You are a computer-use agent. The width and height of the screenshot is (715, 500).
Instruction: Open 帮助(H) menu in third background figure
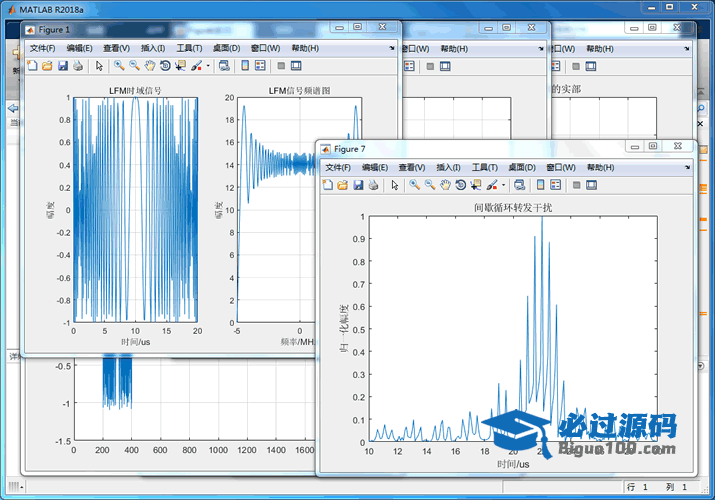[x=600, y=49]
